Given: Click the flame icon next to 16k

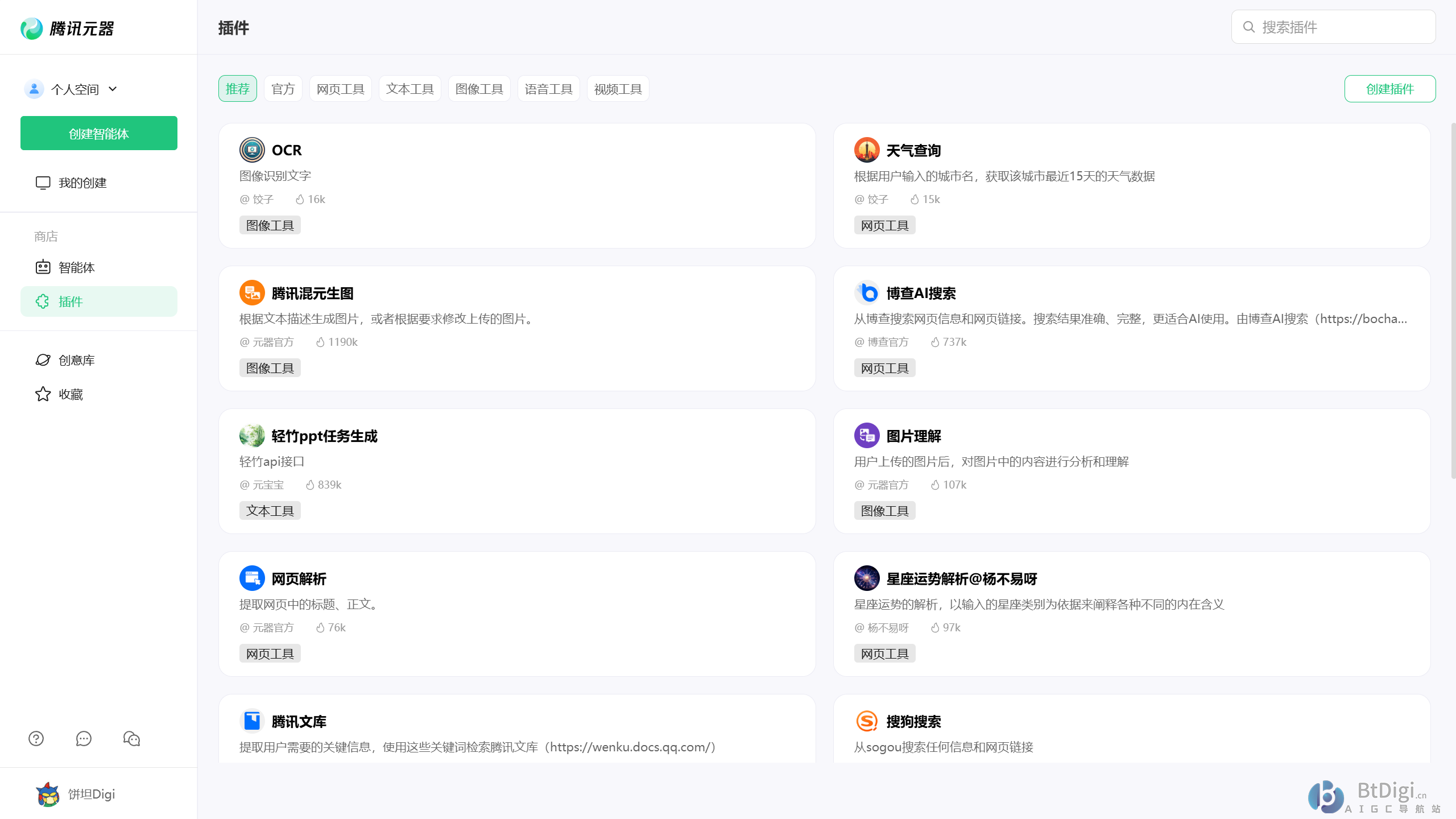Looking at the screenshot, I should pyautogui.click(x=300, y=199).
